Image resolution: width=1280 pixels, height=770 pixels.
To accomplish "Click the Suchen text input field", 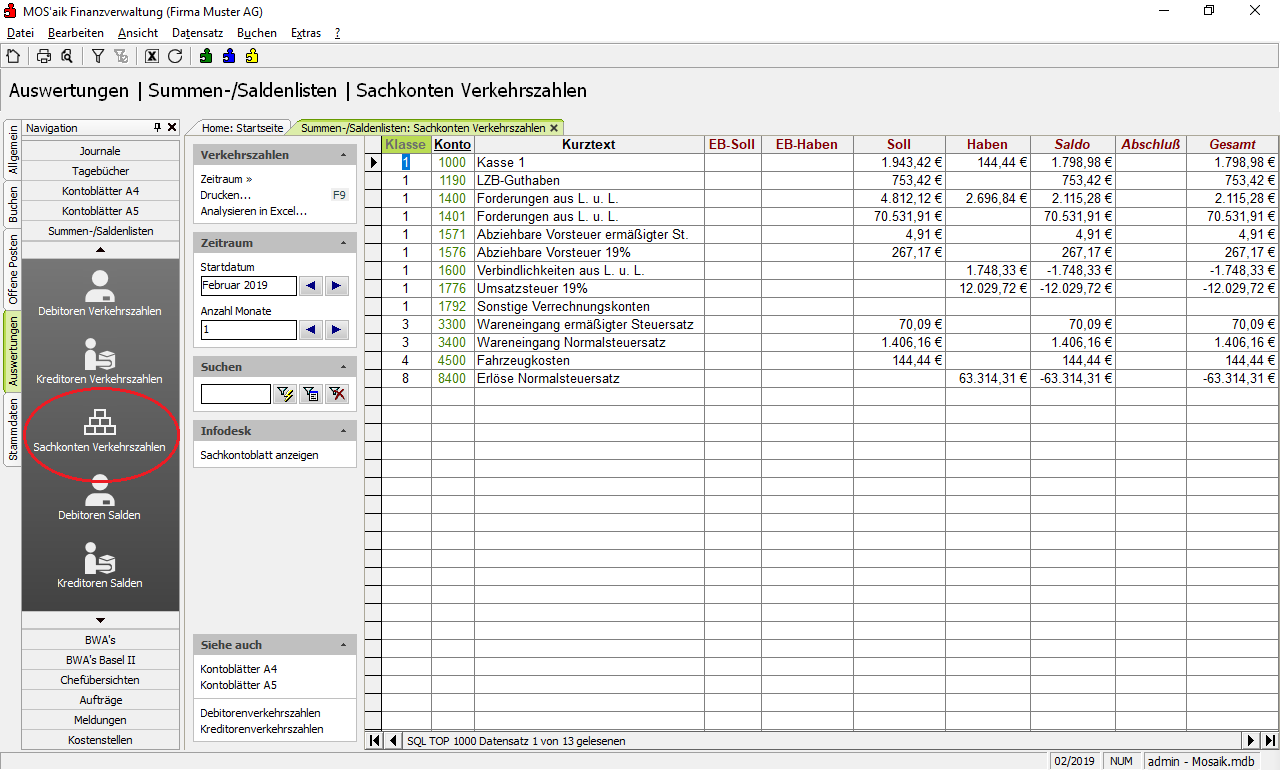I will coord(235,394).
